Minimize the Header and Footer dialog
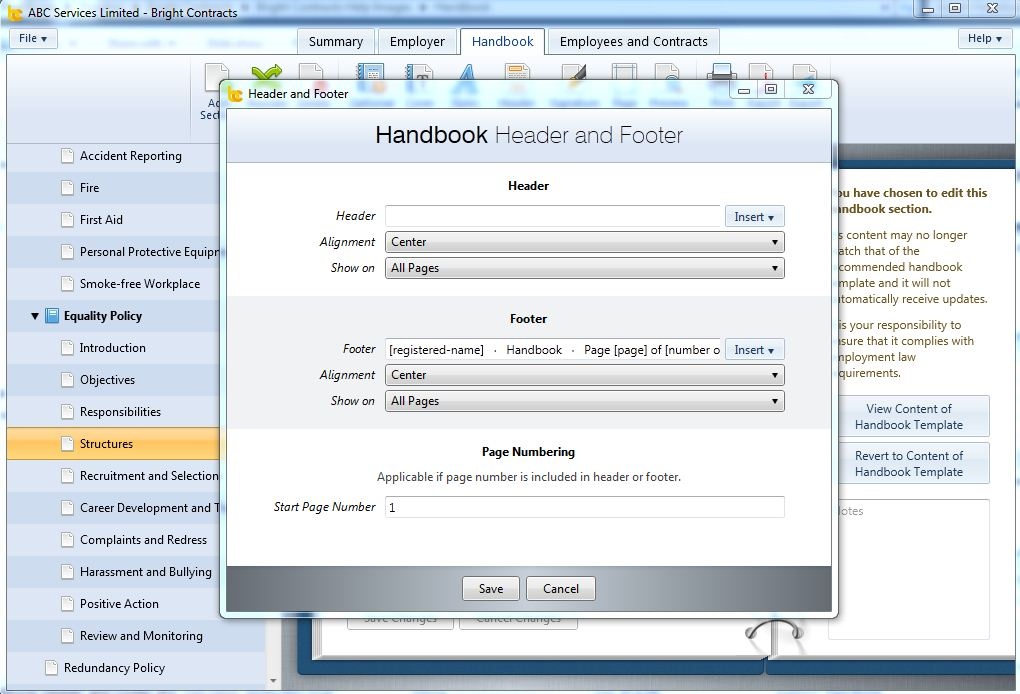 (x=744, y=90)
